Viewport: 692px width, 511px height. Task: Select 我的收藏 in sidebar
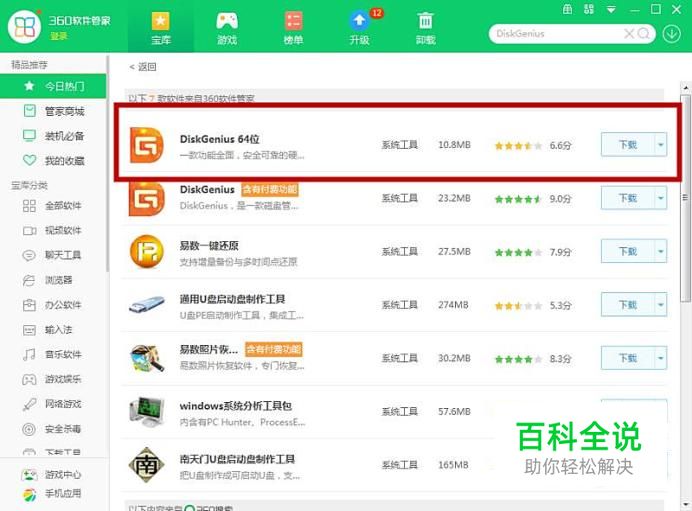coord(53,161)
